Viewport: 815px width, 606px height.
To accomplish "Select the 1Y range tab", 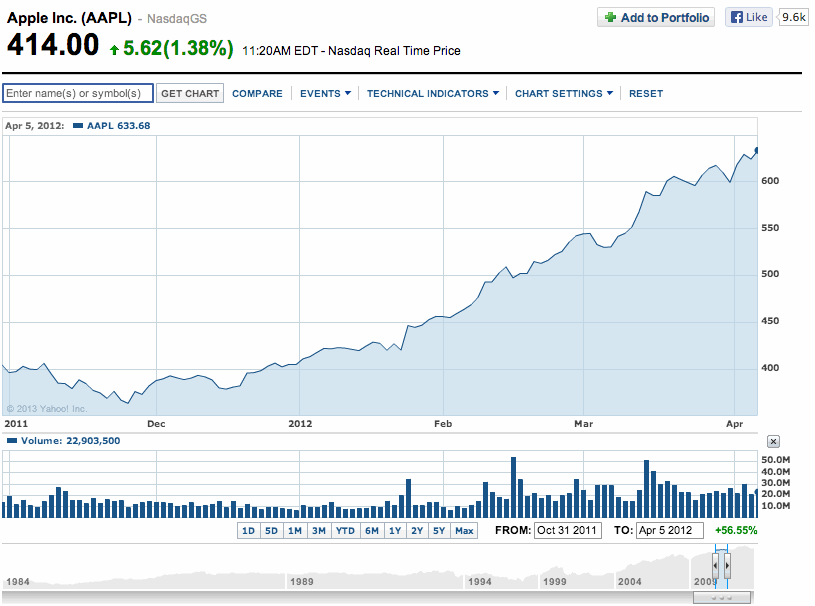I will (395, 531).
